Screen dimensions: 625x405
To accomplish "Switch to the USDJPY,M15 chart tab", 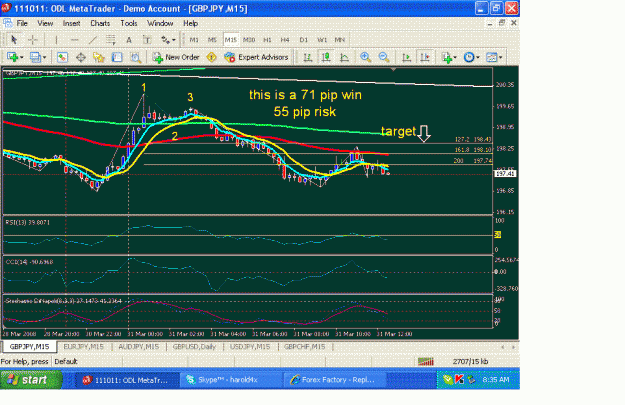I will [250, 347].
